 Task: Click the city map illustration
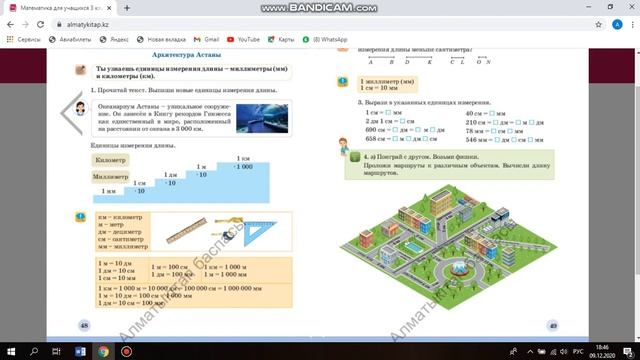point(448,246)
